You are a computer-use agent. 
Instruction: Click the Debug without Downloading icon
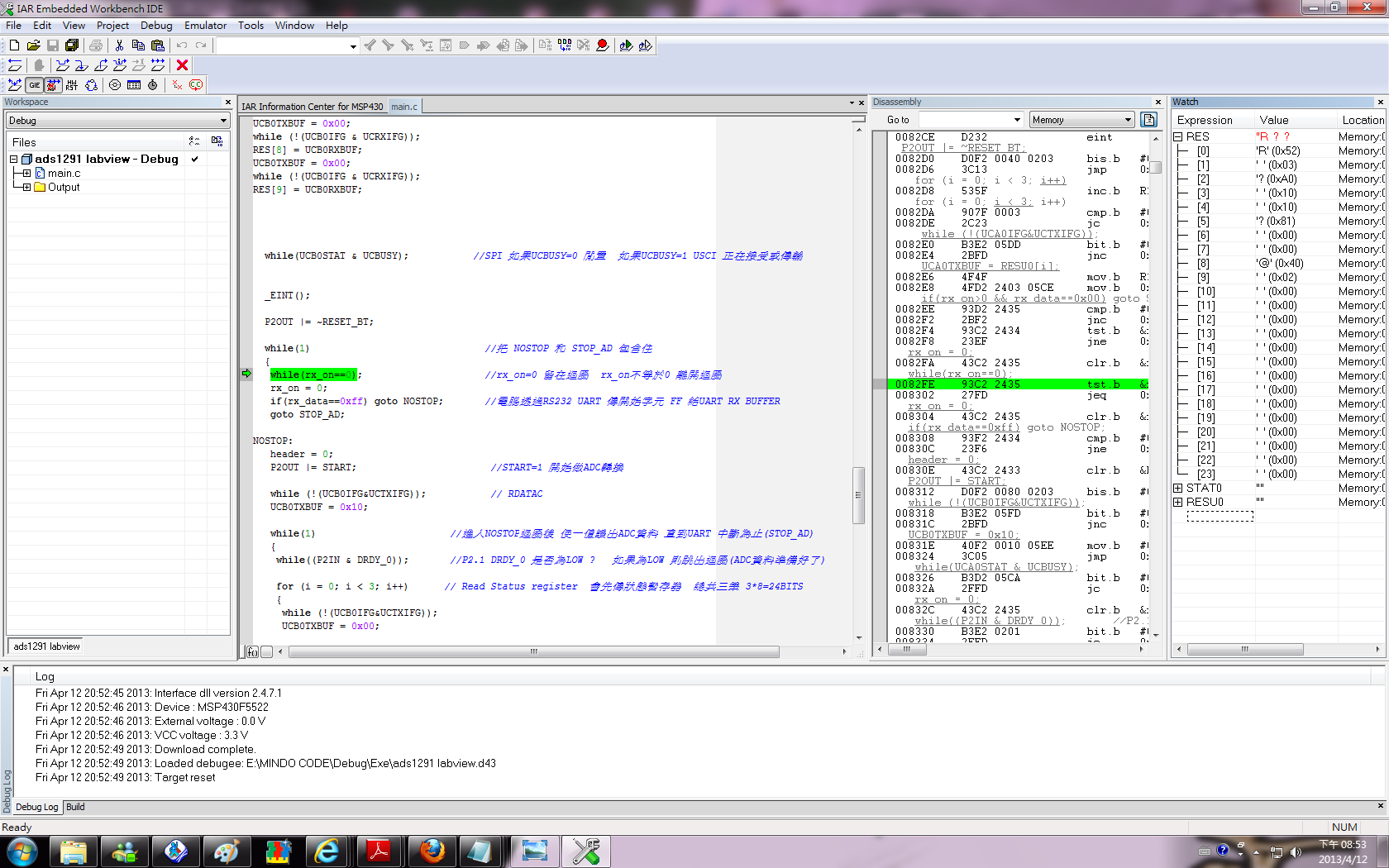[x=646, y=45]
